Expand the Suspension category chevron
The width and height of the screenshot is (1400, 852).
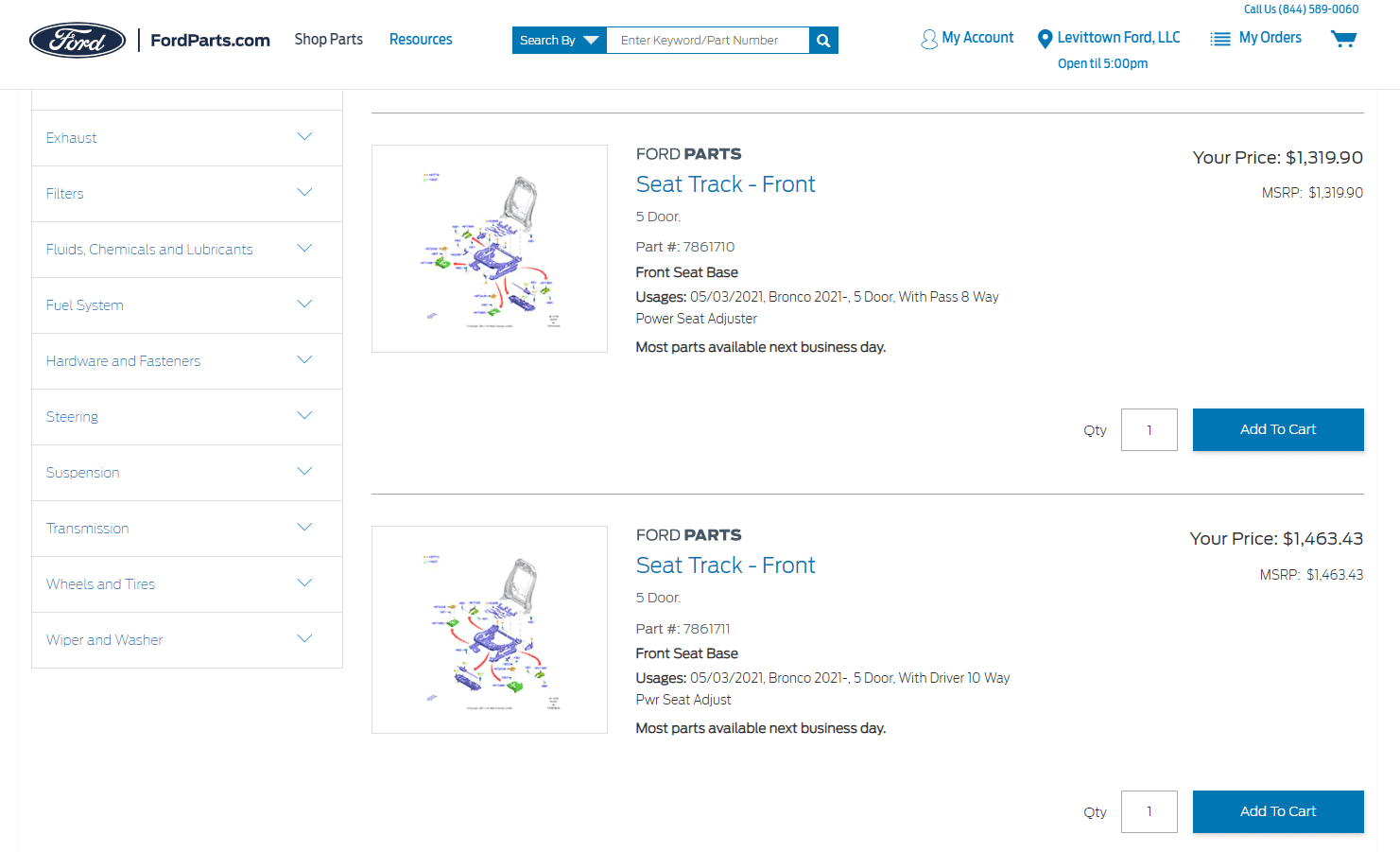pyautogui.click(x=304, y=472)
